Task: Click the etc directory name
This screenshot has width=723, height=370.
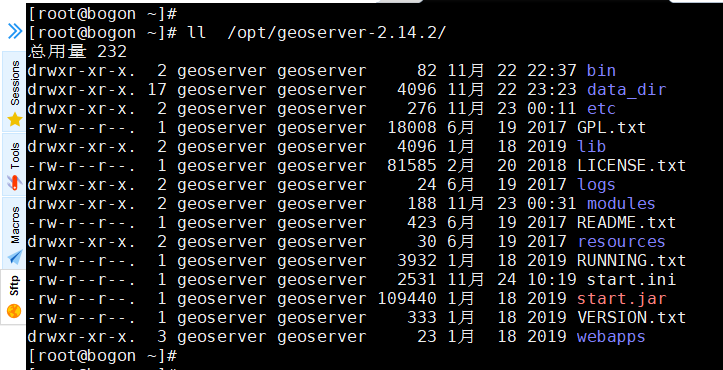Action: [x=601, y=108]
